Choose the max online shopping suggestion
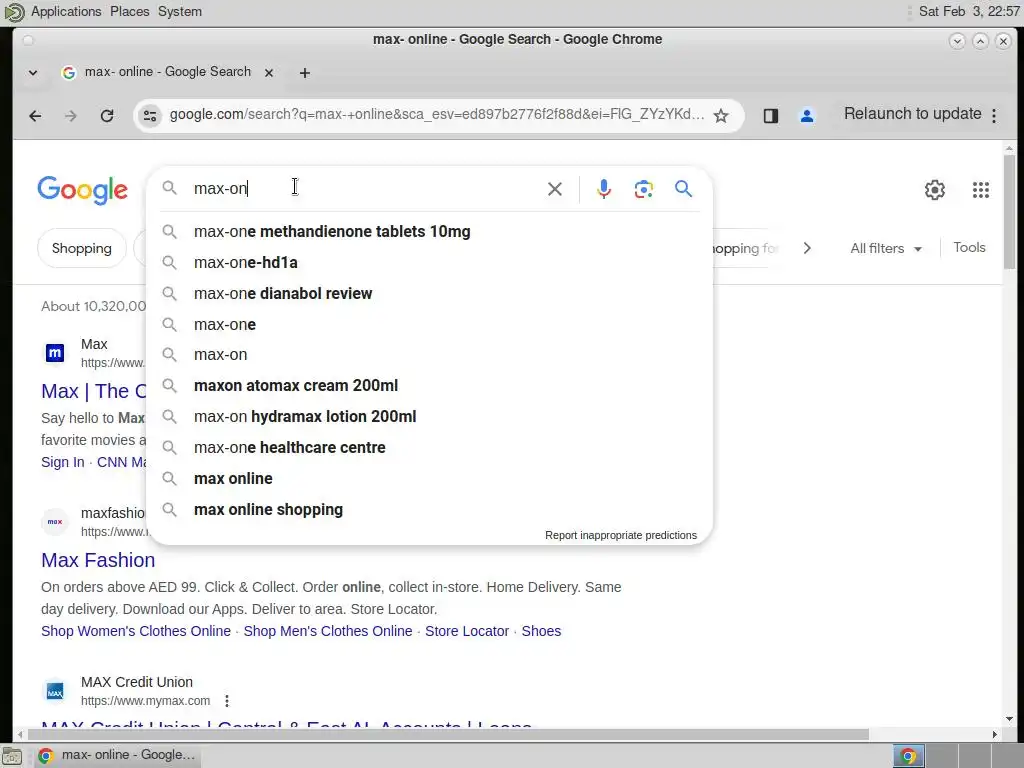Image resolution: width=1024 pixels, height=768 pixels. (430, 510)
